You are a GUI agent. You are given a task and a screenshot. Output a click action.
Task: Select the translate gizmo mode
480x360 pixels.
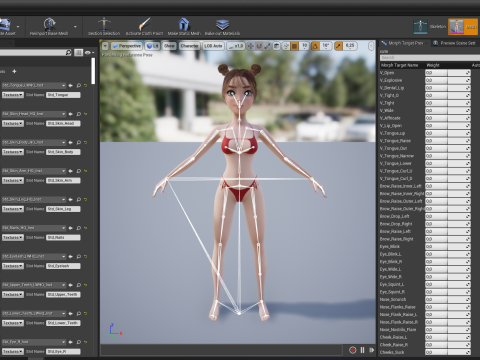[251, 46]
